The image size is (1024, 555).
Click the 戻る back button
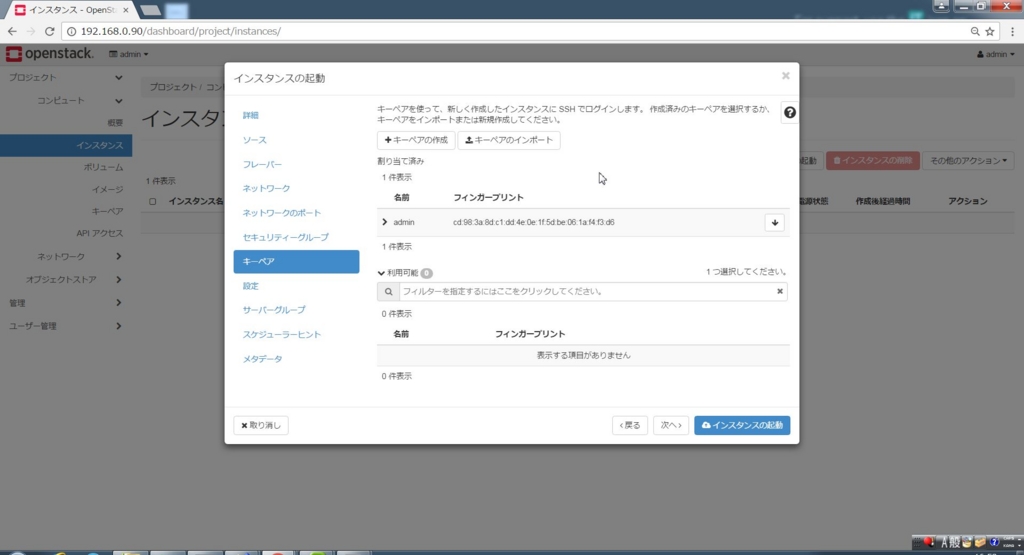(630, 426)
